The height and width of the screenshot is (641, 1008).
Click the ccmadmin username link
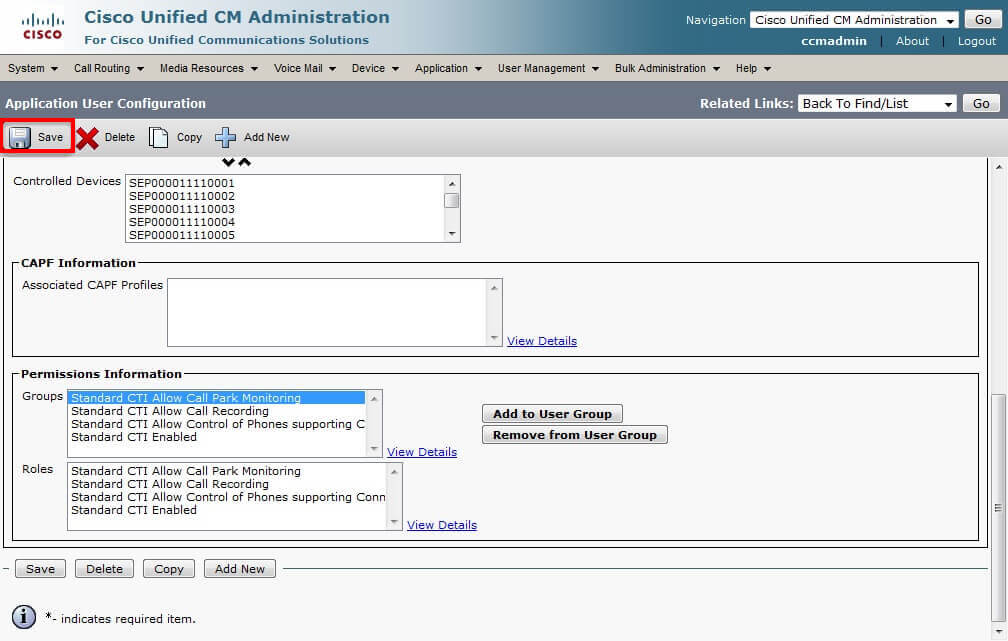(834, 41)
